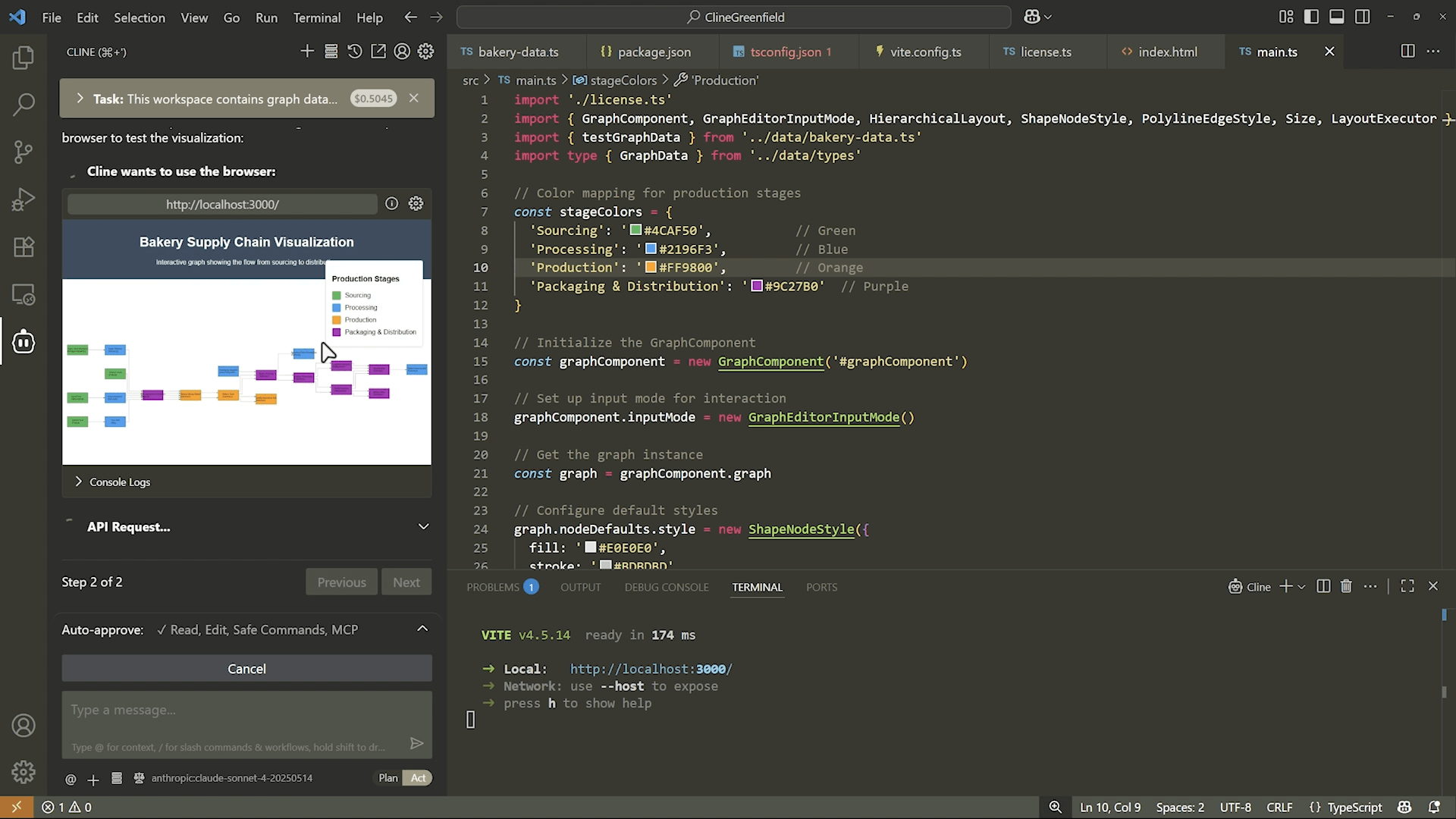1456x819 pixels.
Task: Open Source Control view
Action: [24, 152]
